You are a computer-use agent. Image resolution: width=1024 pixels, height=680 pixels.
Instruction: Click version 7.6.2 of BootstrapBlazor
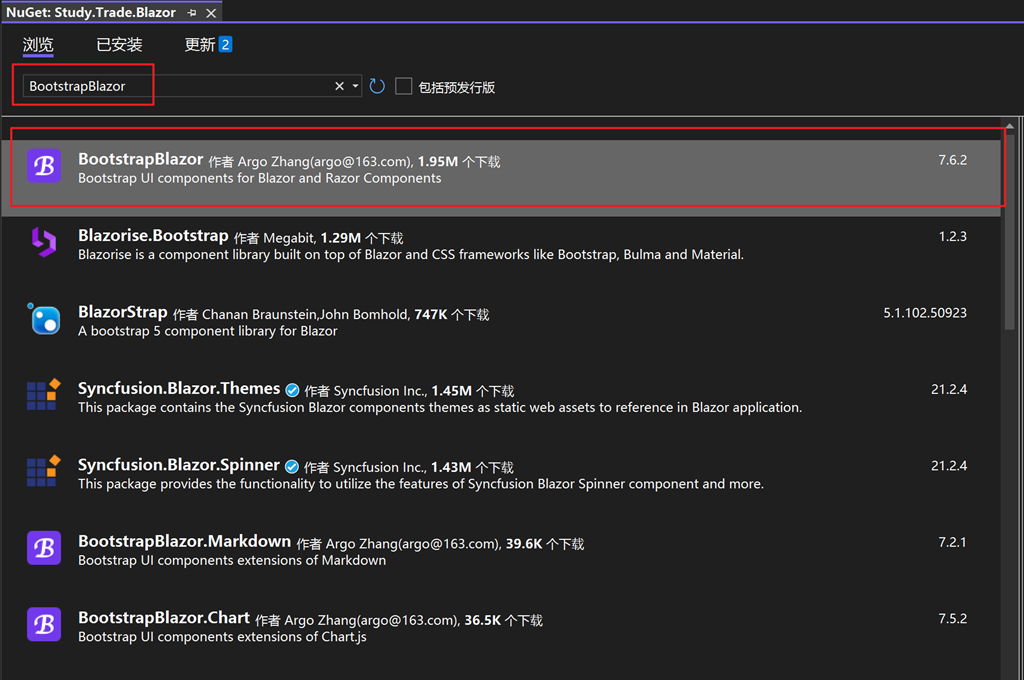coord(952,160)
